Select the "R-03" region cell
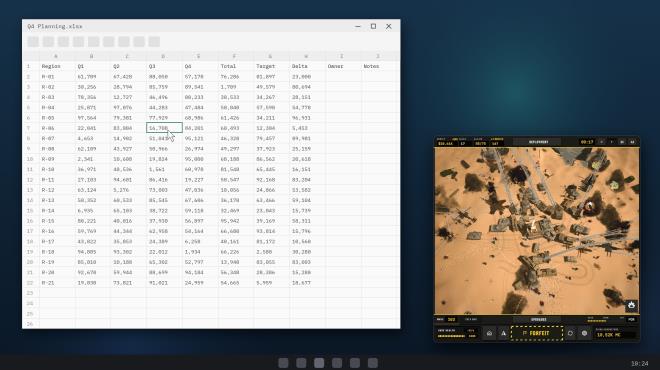660x370 pixels. (57, 97)
